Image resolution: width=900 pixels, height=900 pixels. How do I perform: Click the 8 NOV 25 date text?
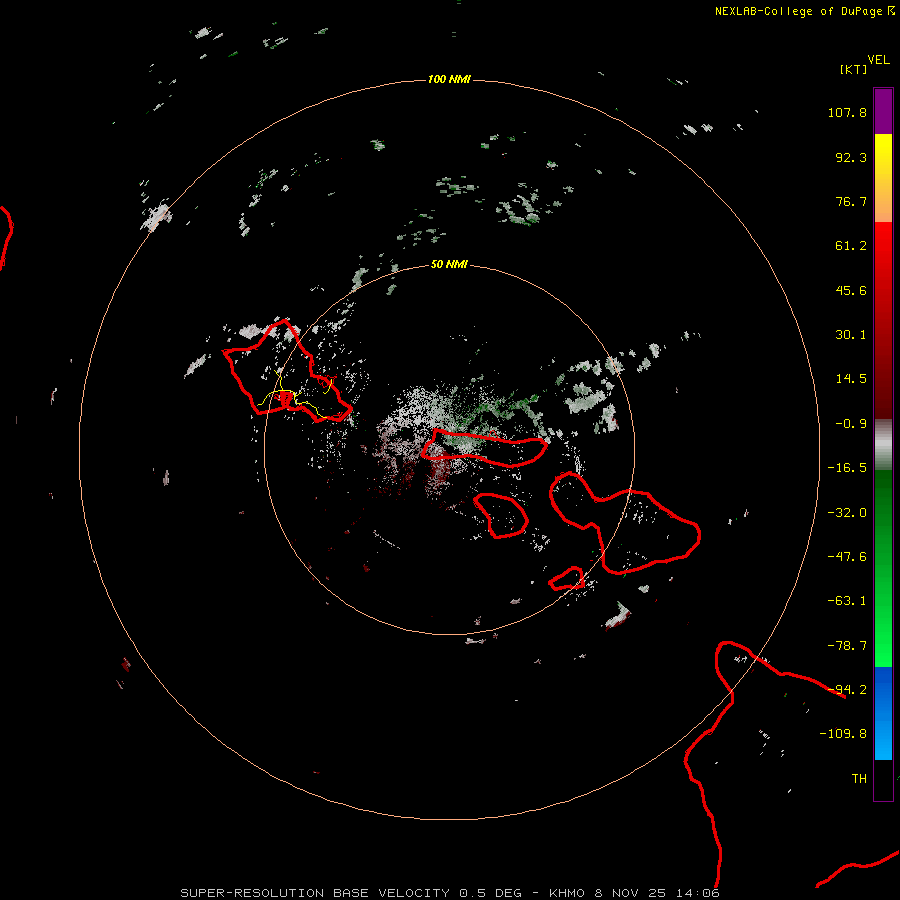pyautogui.click(x=630, y=893)
